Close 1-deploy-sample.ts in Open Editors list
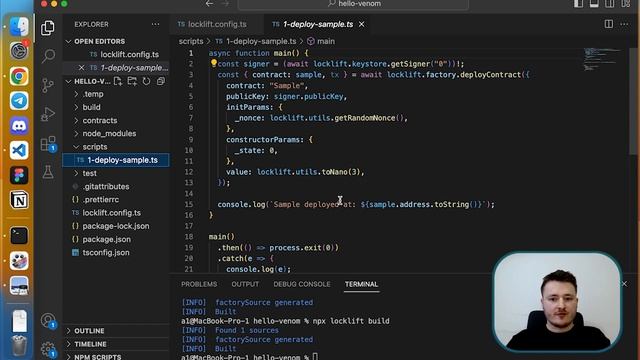Viewport: 640px width, 360px height. pyautogui.click(x=81, y=68)
